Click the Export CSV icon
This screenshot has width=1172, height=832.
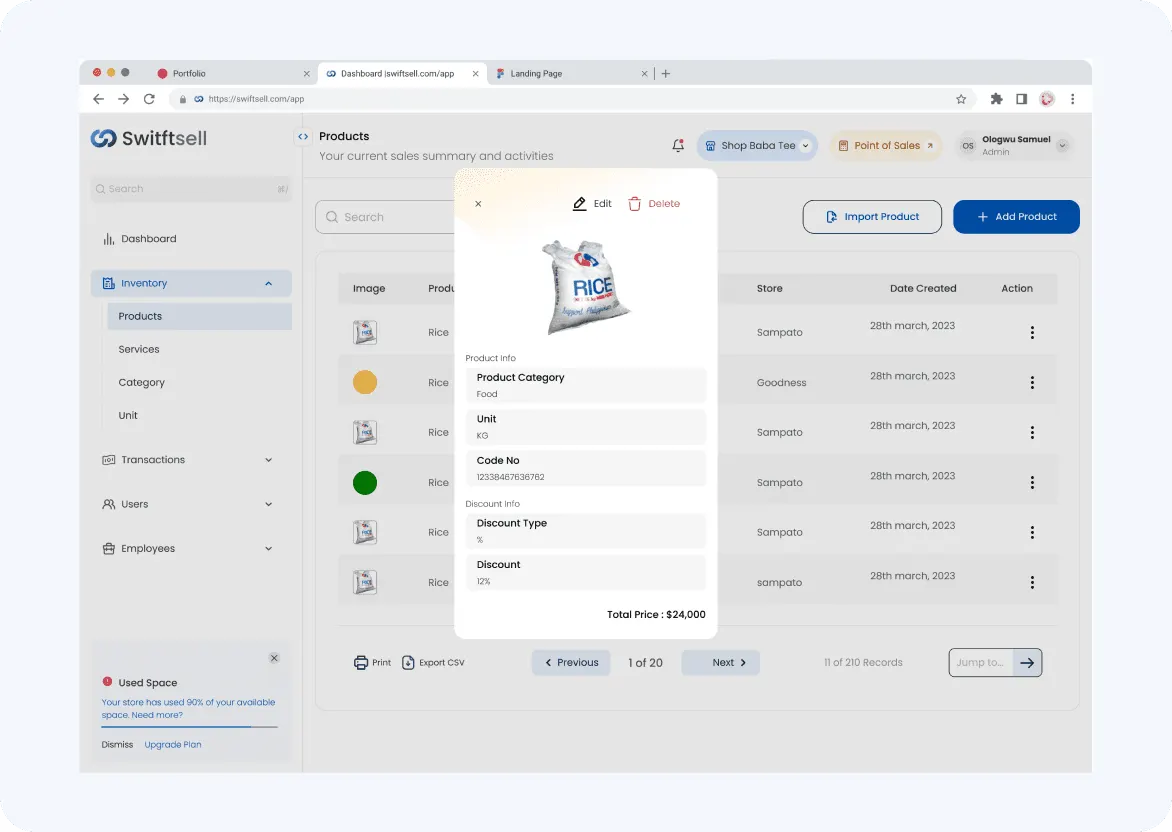coord(408,662)
